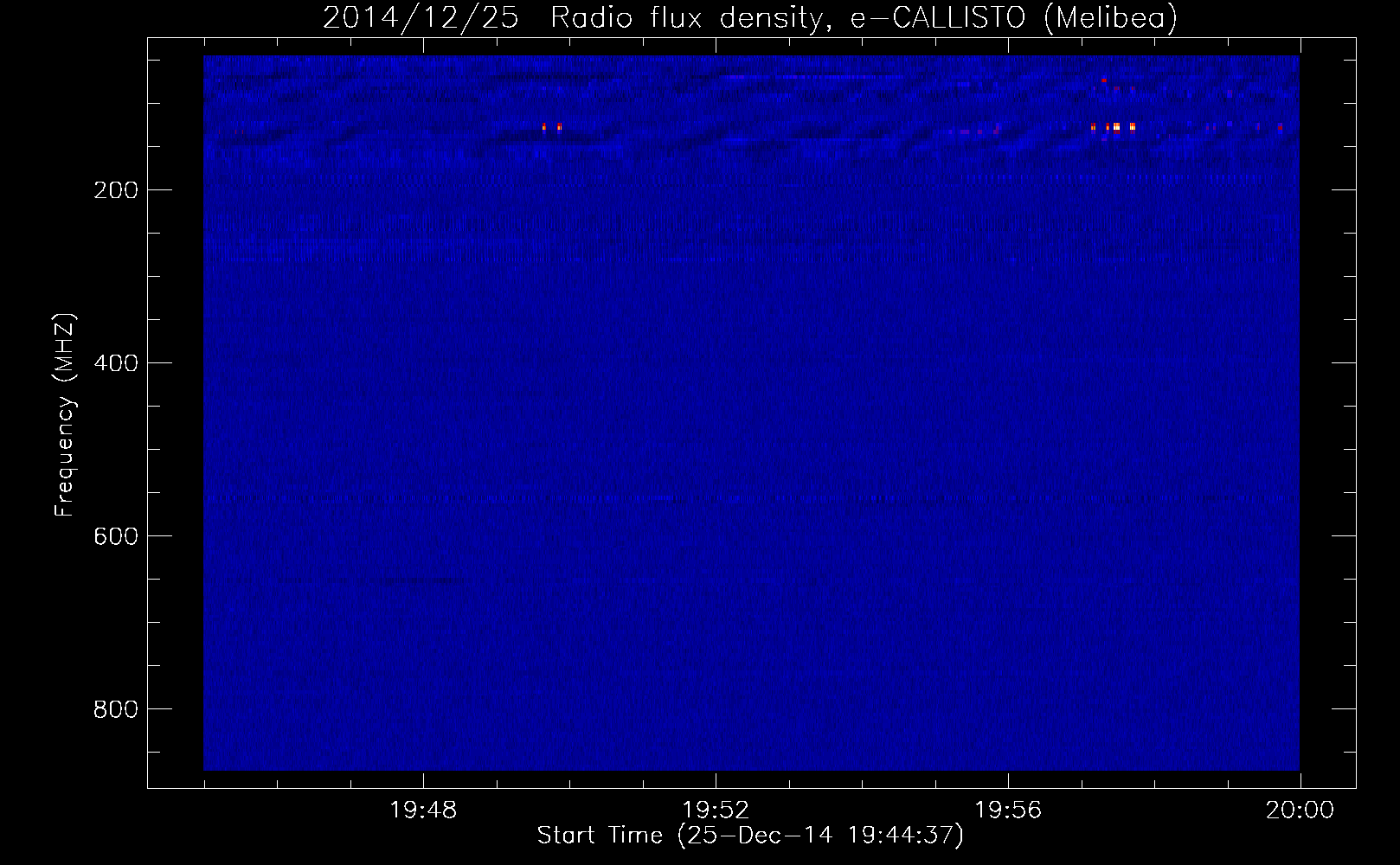The image size is (1400, 865).
Task: Click the 'Start Time (25-Dec-14 19:44:37)' label
Action: 750,836
